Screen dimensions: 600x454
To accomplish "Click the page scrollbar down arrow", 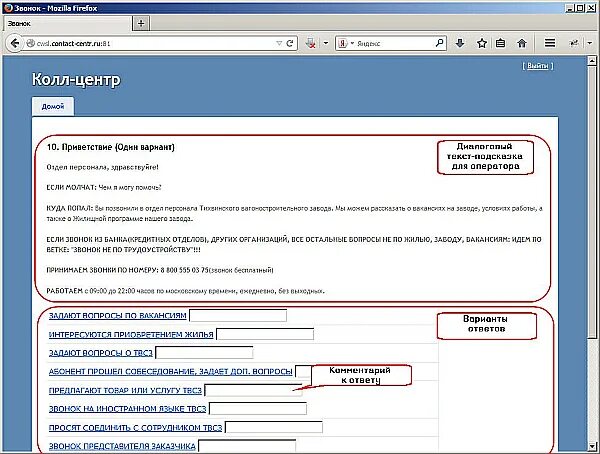I will tap(592, 446).
